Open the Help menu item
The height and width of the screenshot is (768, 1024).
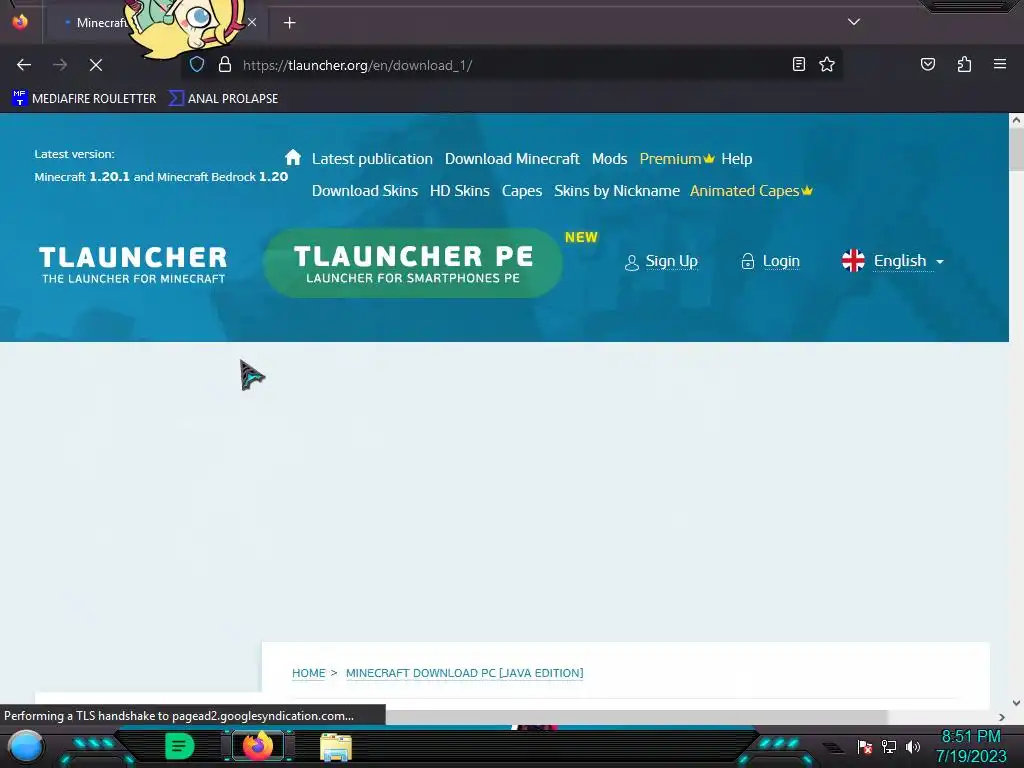pos(737,159)
